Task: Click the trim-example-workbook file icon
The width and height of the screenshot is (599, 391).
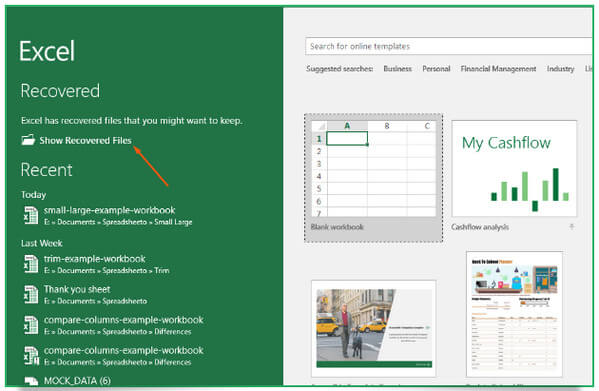Action: (31, 264)
